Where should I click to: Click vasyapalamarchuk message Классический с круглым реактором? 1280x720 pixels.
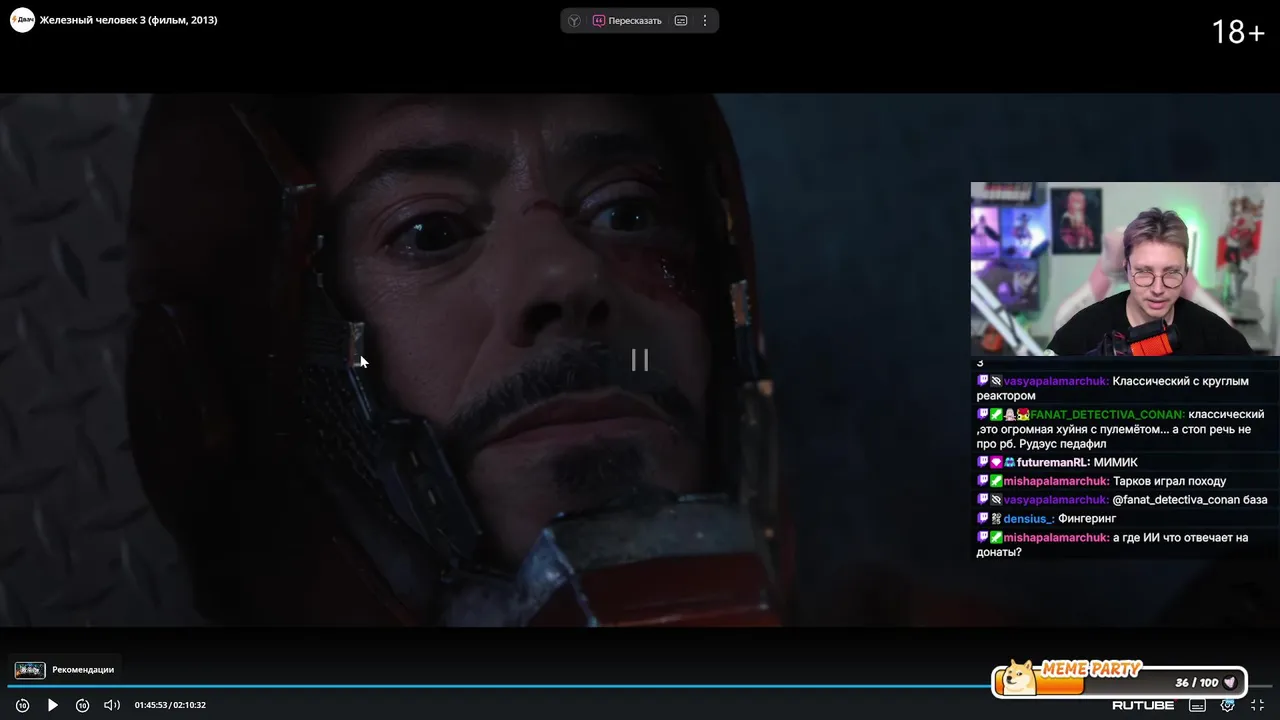[1112, 388]
